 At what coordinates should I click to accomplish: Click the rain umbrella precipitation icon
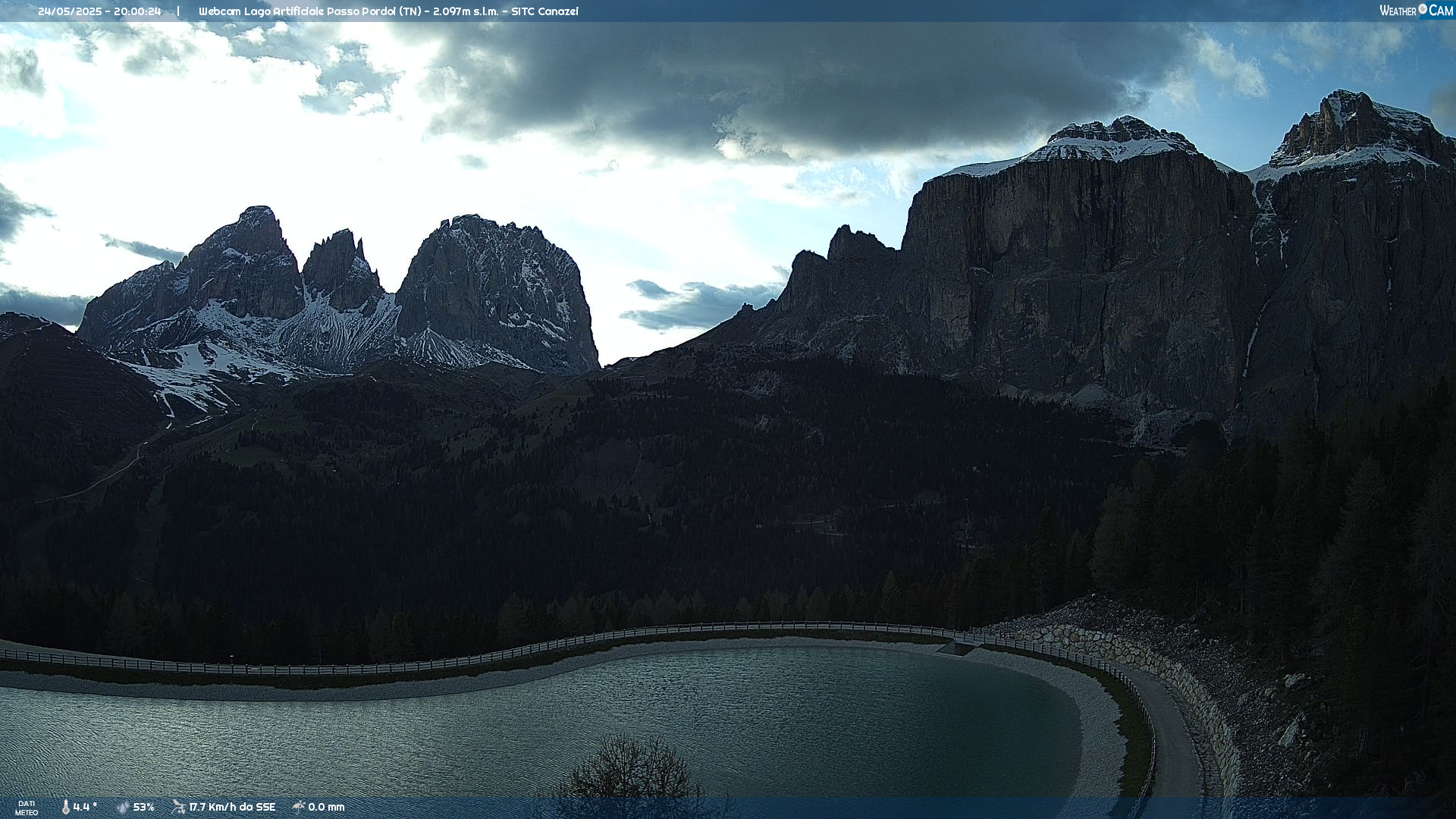[298, 807]
